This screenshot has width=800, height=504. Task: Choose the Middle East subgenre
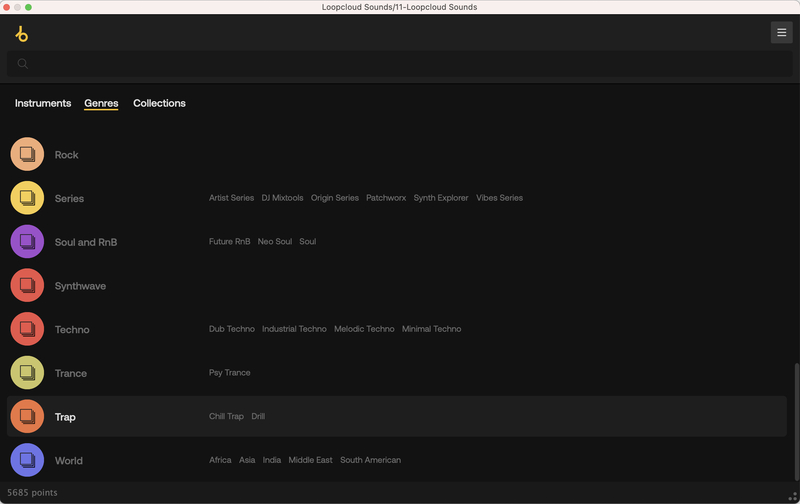(310, 460)
